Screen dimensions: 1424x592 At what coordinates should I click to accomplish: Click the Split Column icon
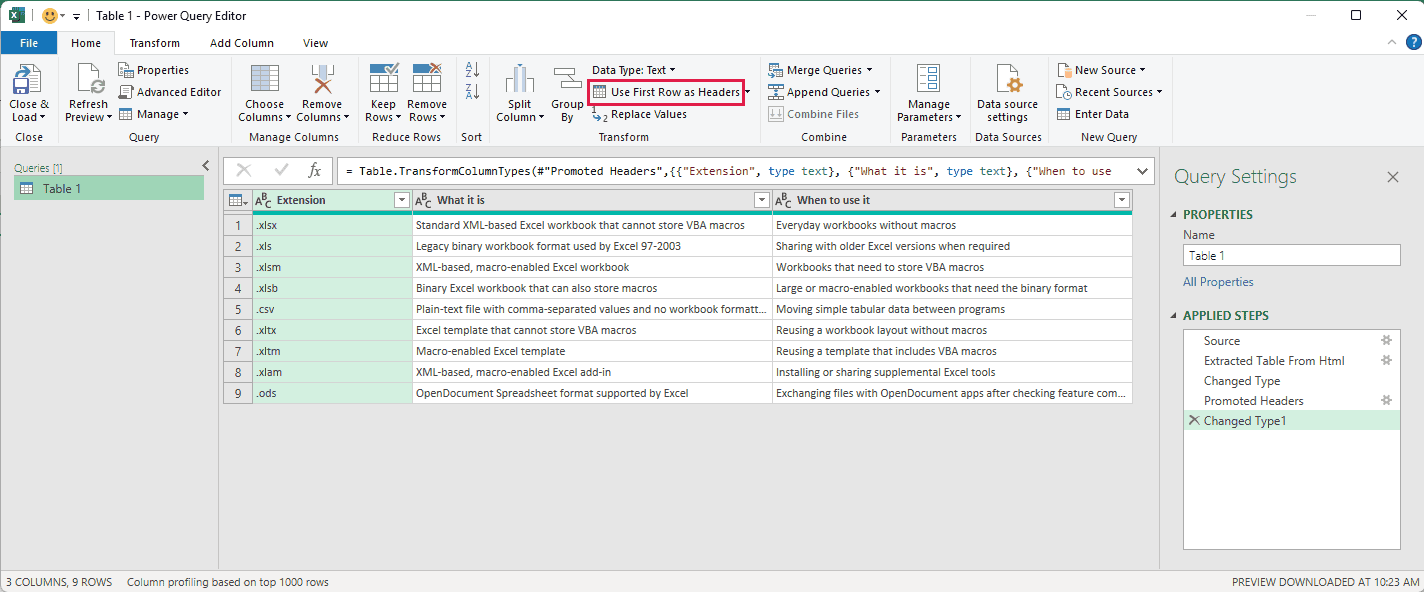(519, 79)
